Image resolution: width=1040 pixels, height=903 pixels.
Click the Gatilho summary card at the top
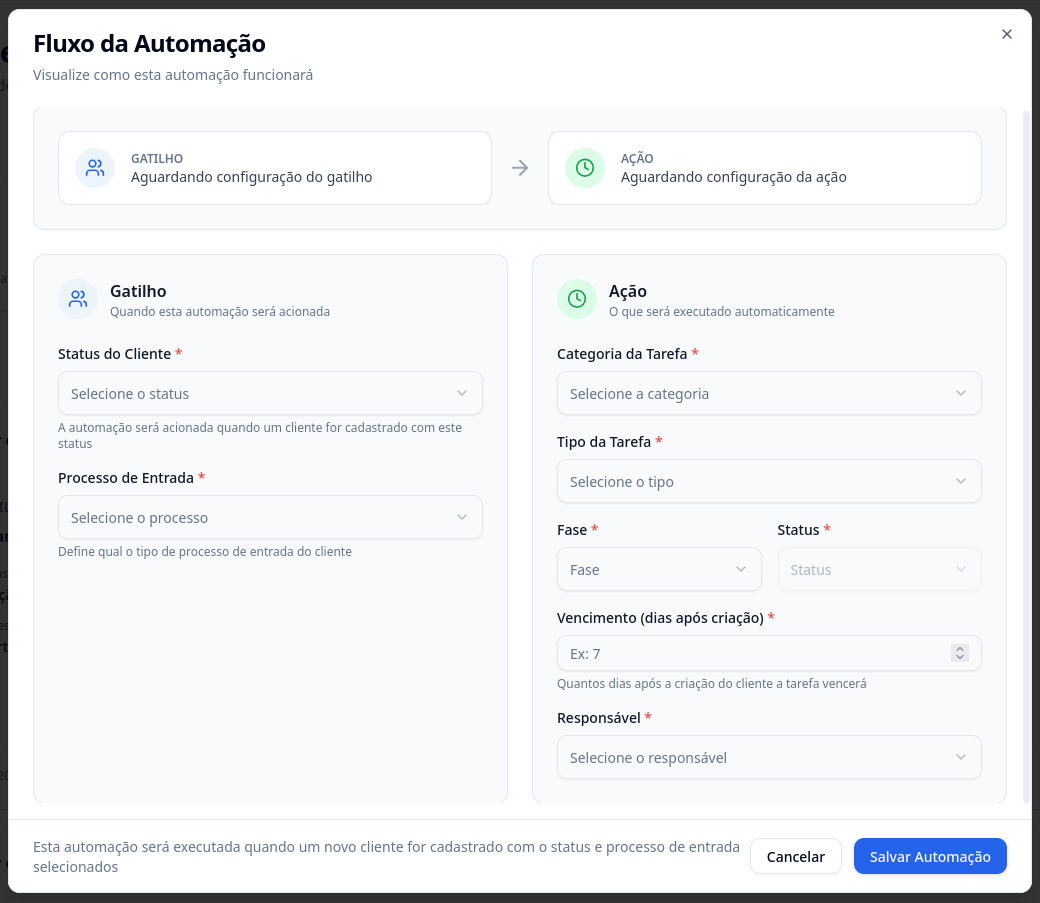pyautogui.click(x=275, y=168)
